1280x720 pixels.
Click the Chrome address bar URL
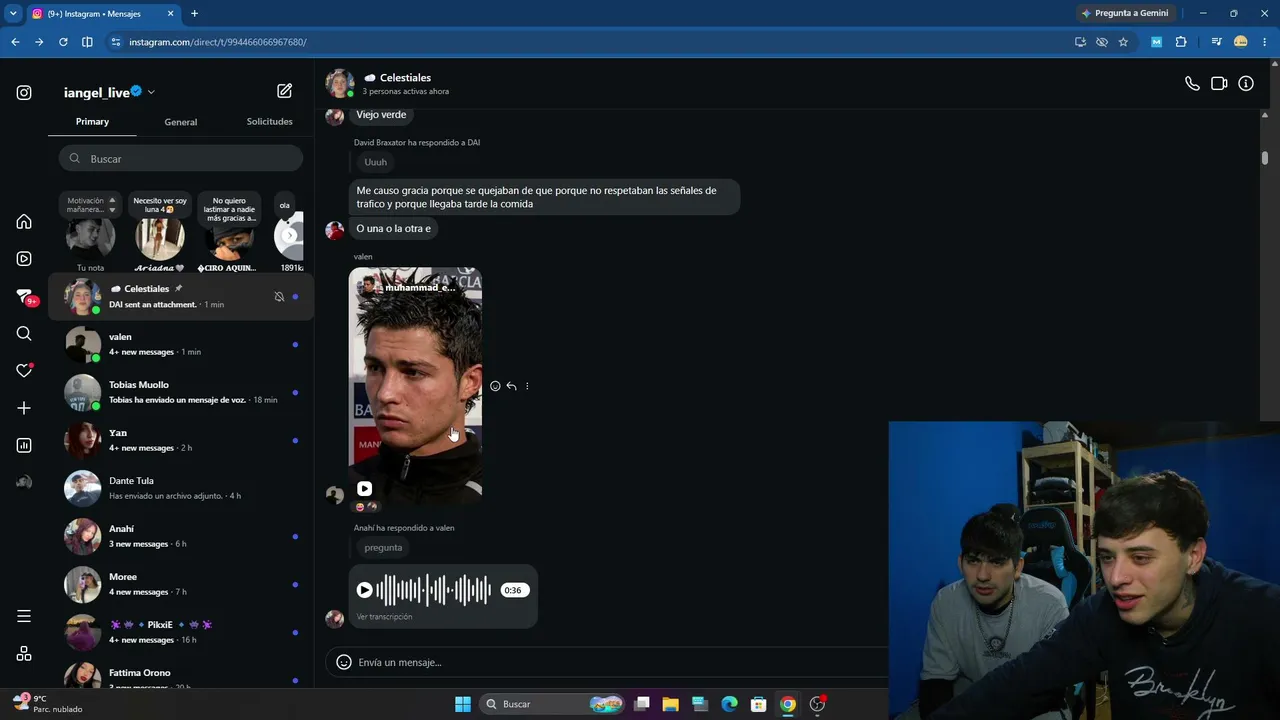218,42
